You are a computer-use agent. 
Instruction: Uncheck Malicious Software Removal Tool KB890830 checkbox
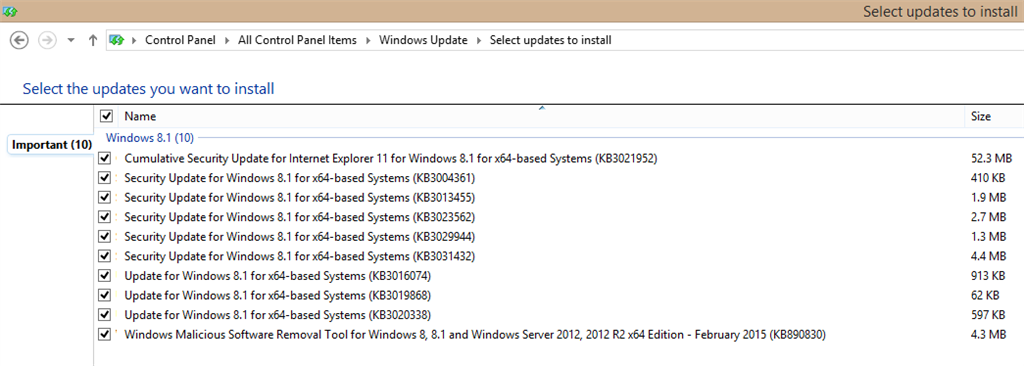pyautogui.click(x=104, y=335)
